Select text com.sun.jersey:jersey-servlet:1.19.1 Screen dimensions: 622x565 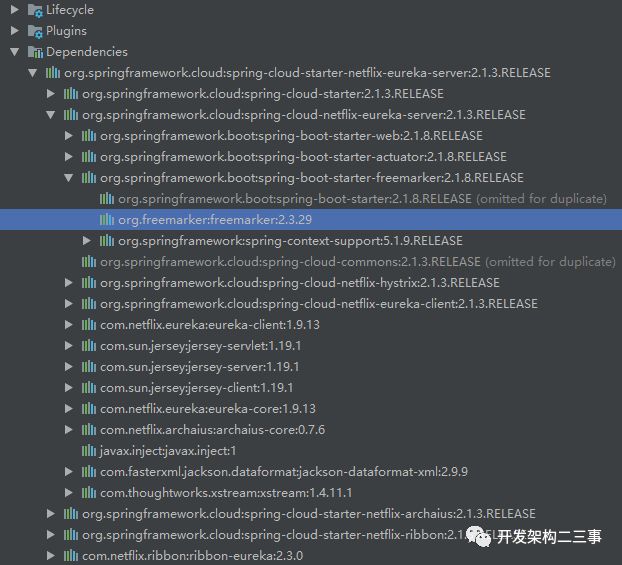[x=201, y=346]
